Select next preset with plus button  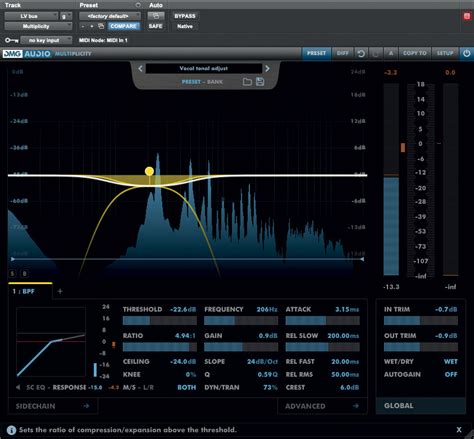(x=92, y=26)
